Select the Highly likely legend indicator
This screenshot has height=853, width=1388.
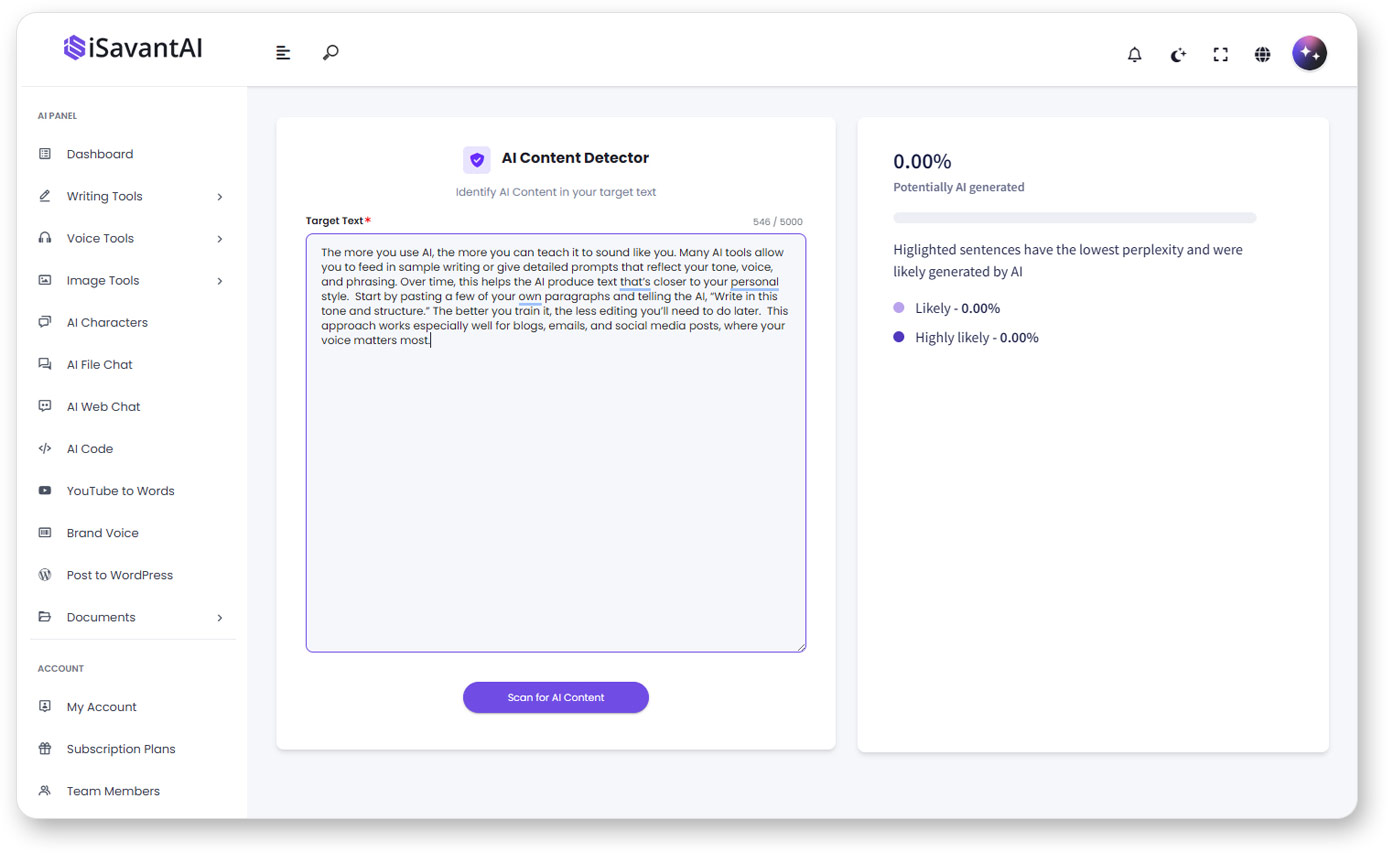pos(898,337)
